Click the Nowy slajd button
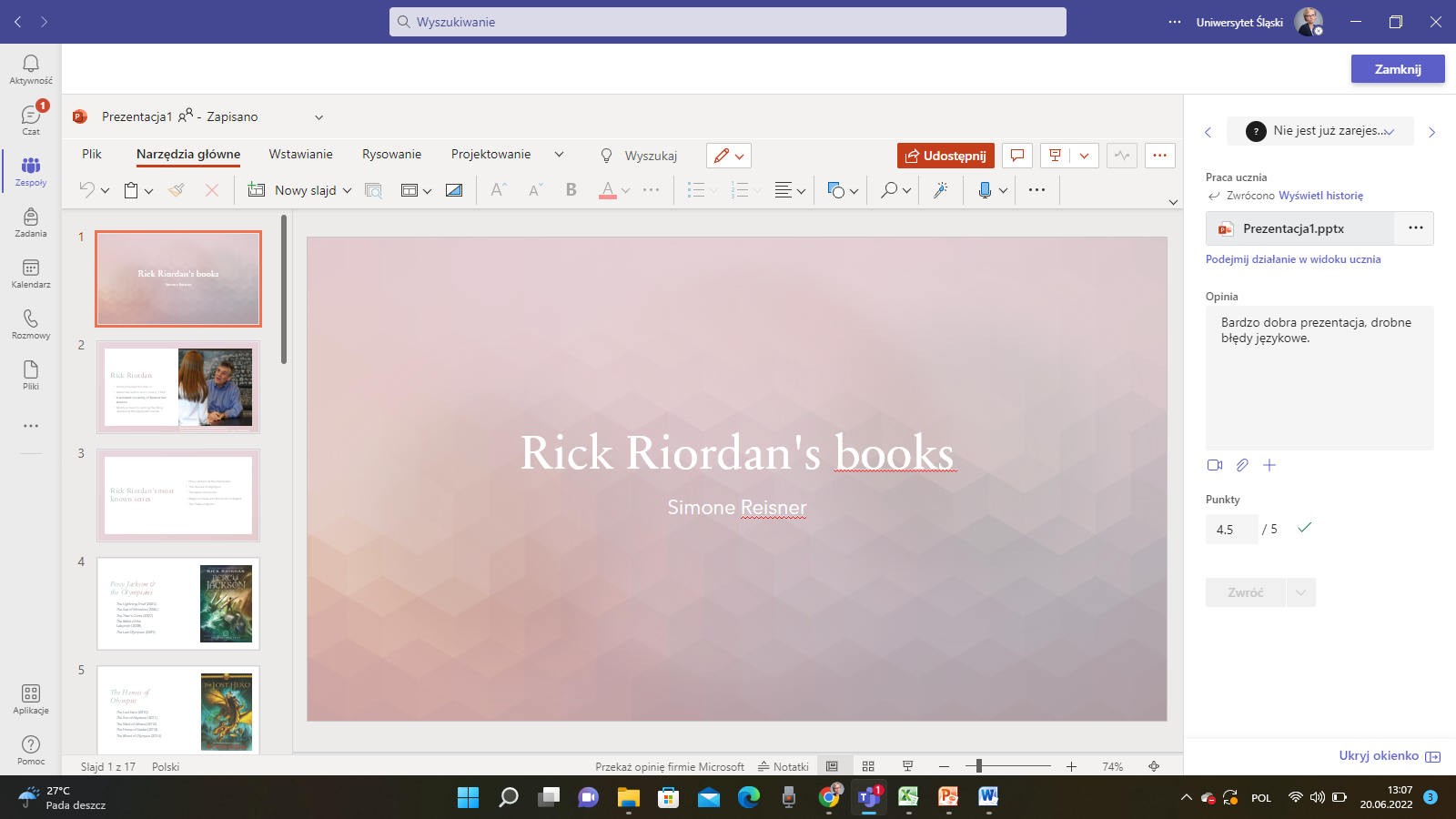 pos(295,190)
